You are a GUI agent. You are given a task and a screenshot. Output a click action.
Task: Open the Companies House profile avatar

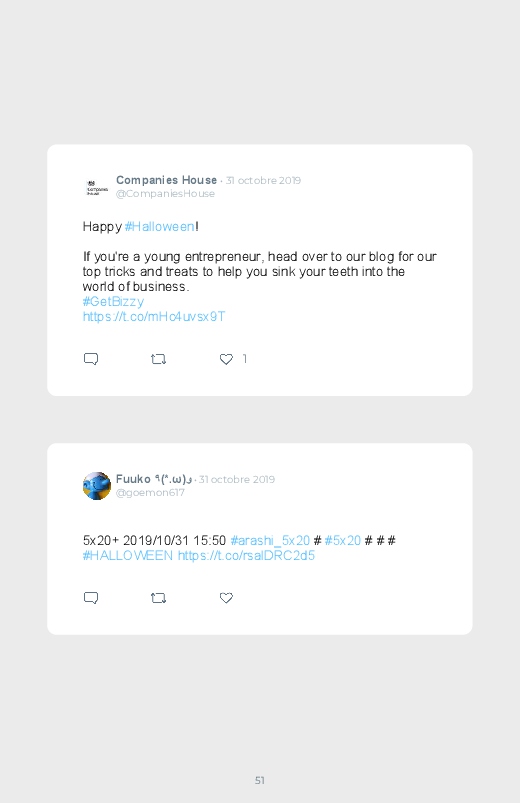click(x=97, y=187)
